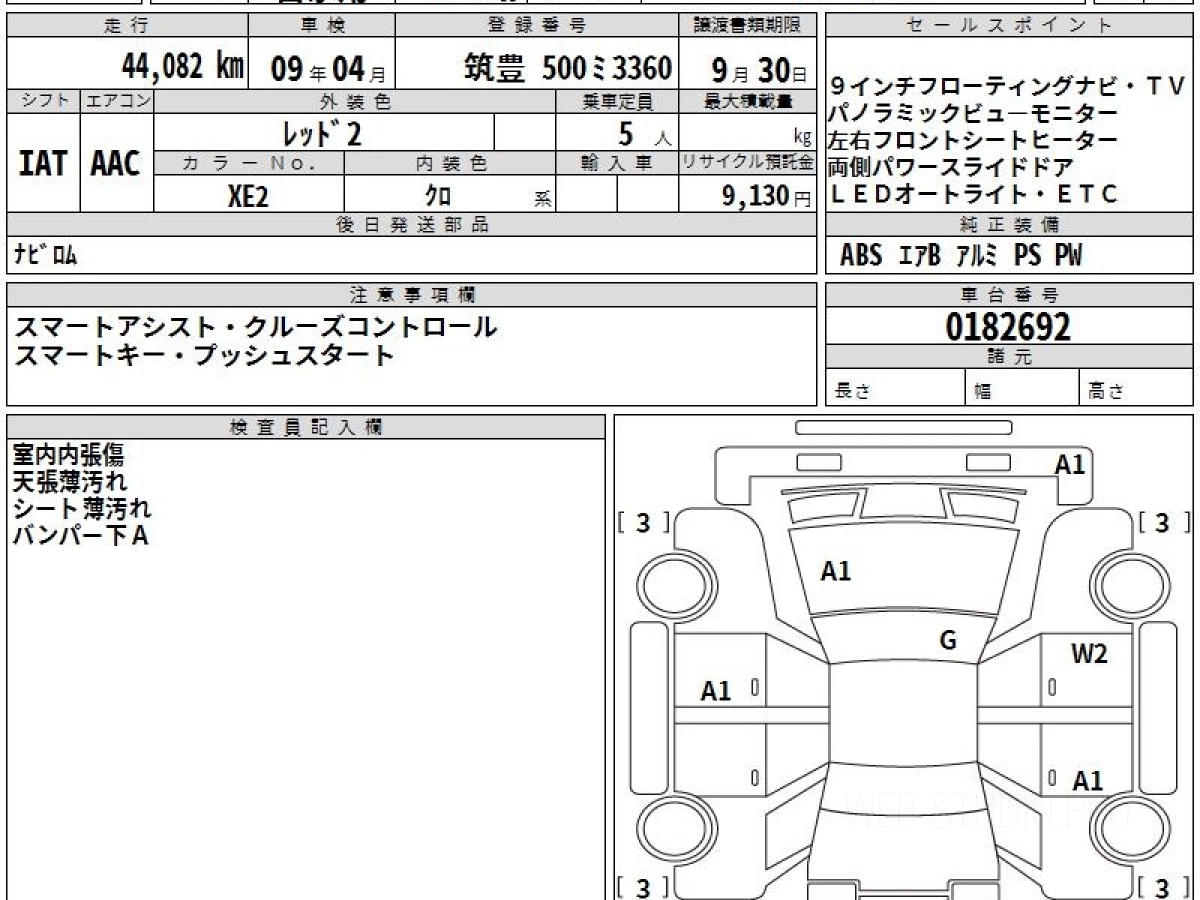Select the A1 mark on the hood

[x=835, y=572]
